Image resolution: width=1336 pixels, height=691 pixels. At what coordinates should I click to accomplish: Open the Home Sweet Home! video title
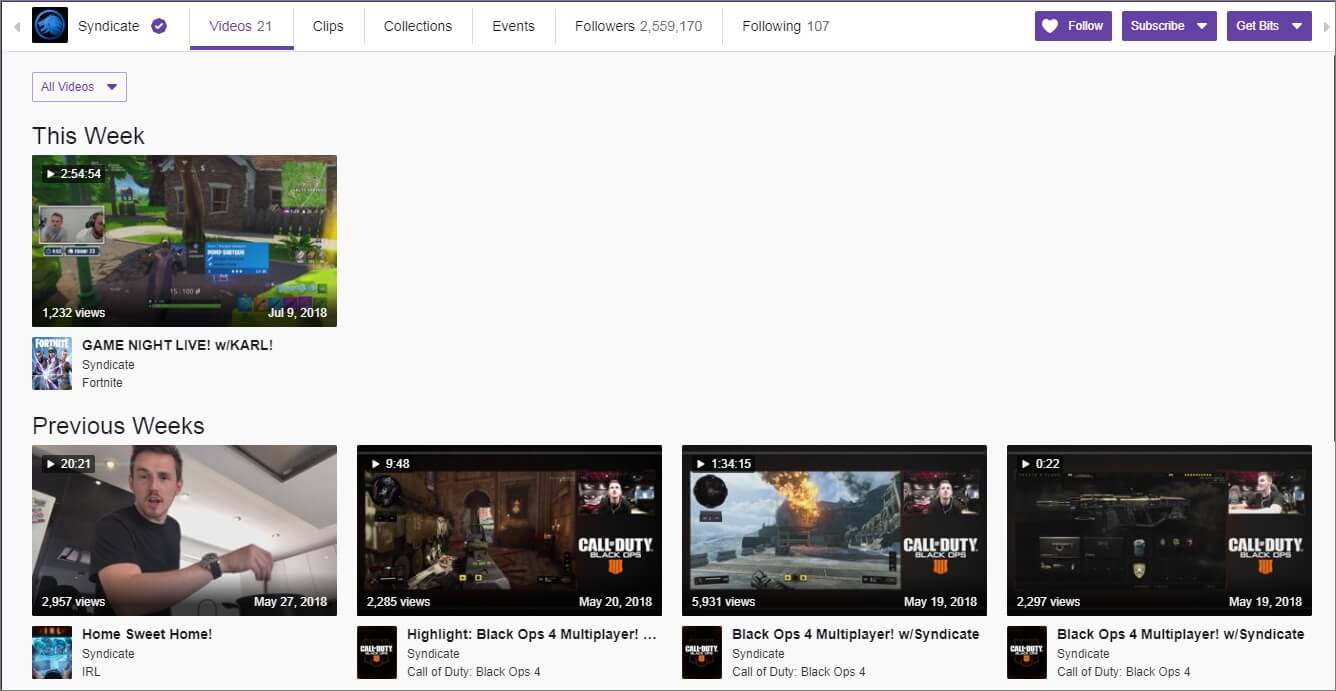[x=147, y=634]
